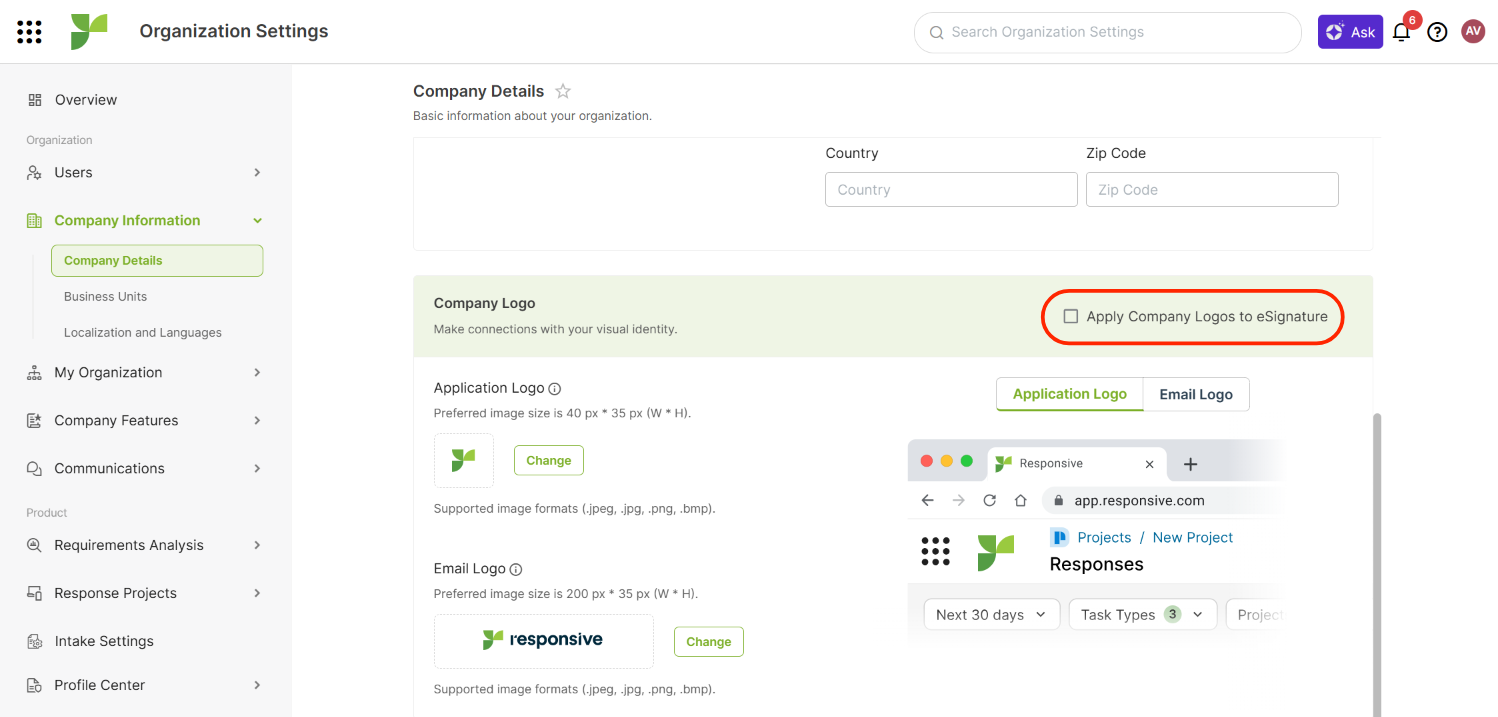This screenshot has width=1498, height=717.
Task: Click the Communications chat icon
Action: [35, 469]
